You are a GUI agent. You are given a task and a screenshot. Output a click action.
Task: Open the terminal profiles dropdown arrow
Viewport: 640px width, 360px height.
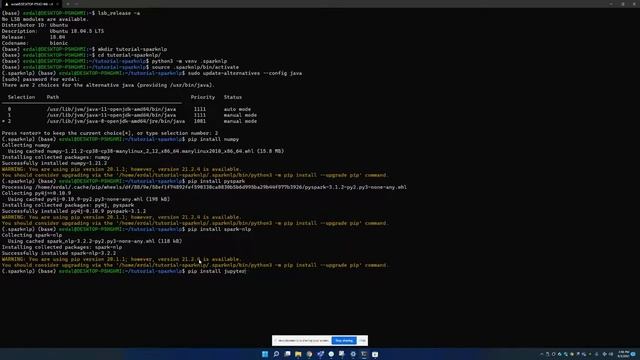click(x=76, y=4)
